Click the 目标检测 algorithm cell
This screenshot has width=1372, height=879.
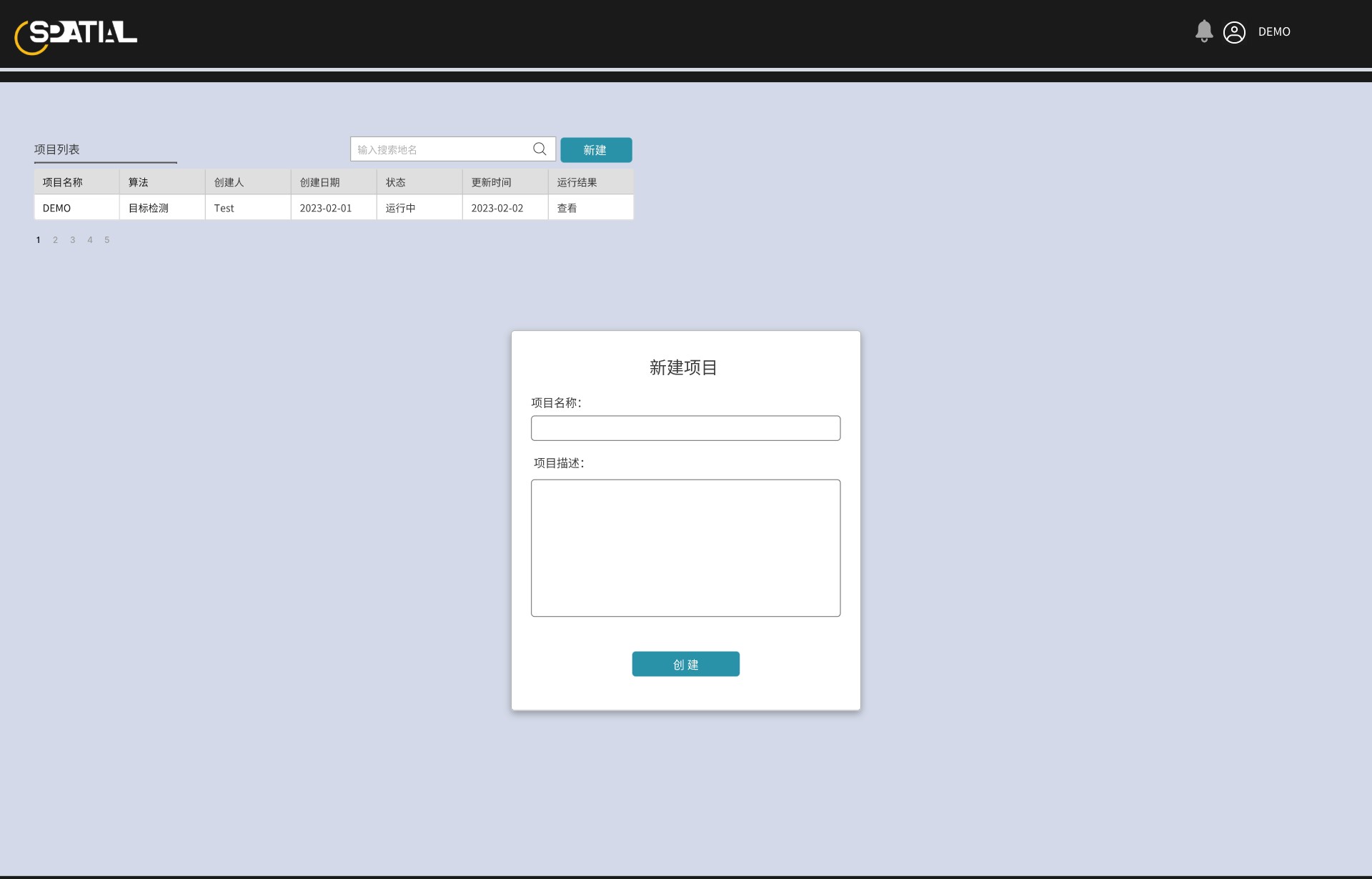(x=162, y=208)
